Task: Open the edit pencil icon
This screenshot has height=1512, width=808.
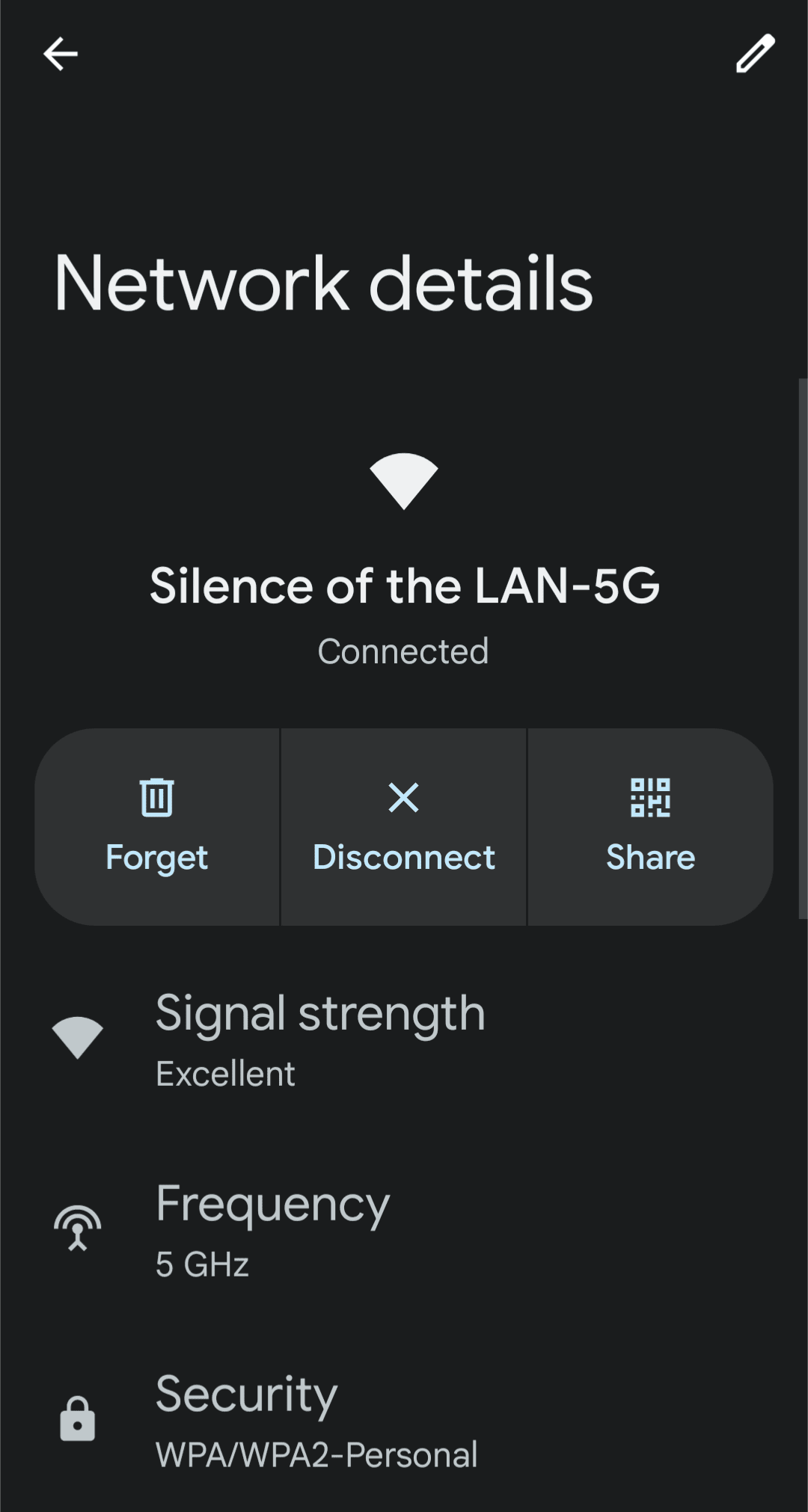Action: (755, 54)
